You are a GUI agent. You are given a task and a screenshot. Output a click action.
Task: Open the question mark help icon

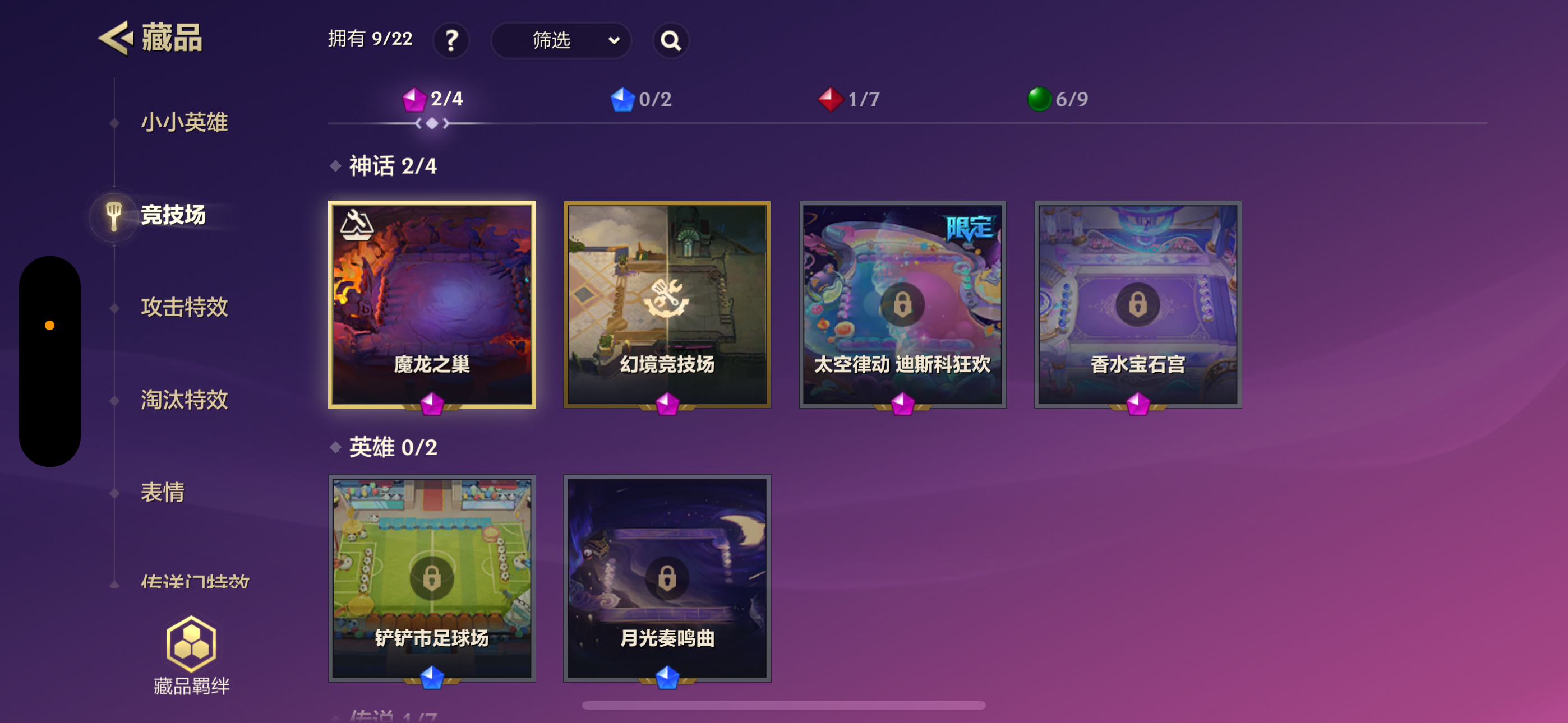(x=451, y=41)
